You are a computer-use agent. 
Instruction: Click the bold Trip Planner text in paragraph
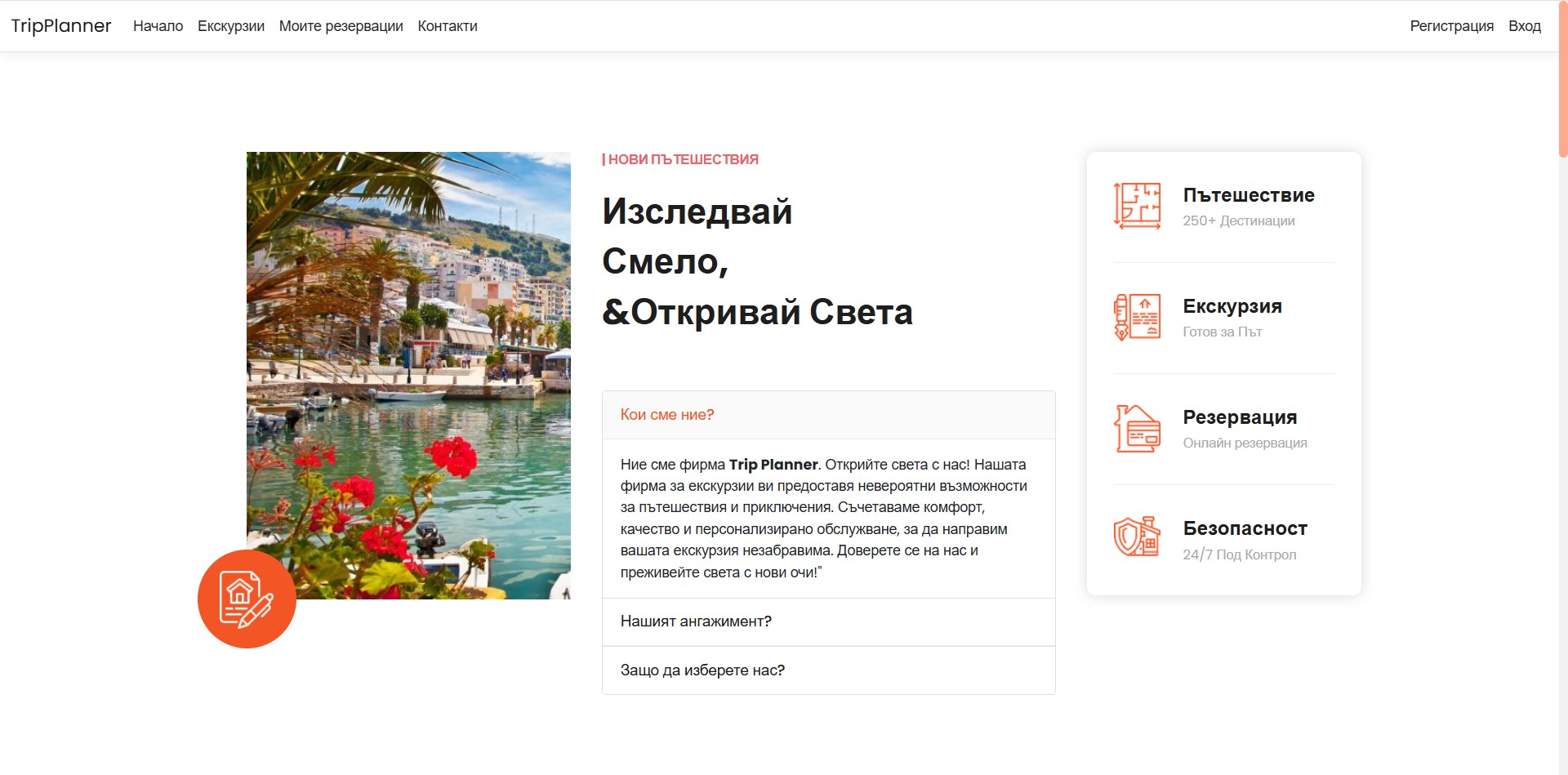click(x=773, y=465)
